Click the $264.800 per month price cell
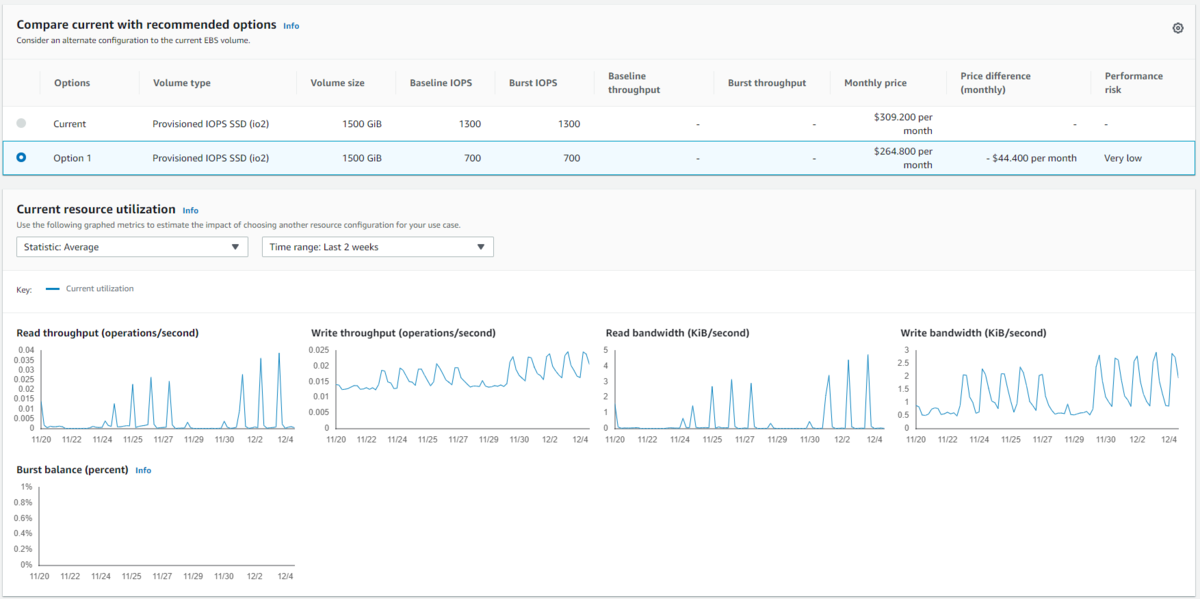 click(x=902, y=158)
